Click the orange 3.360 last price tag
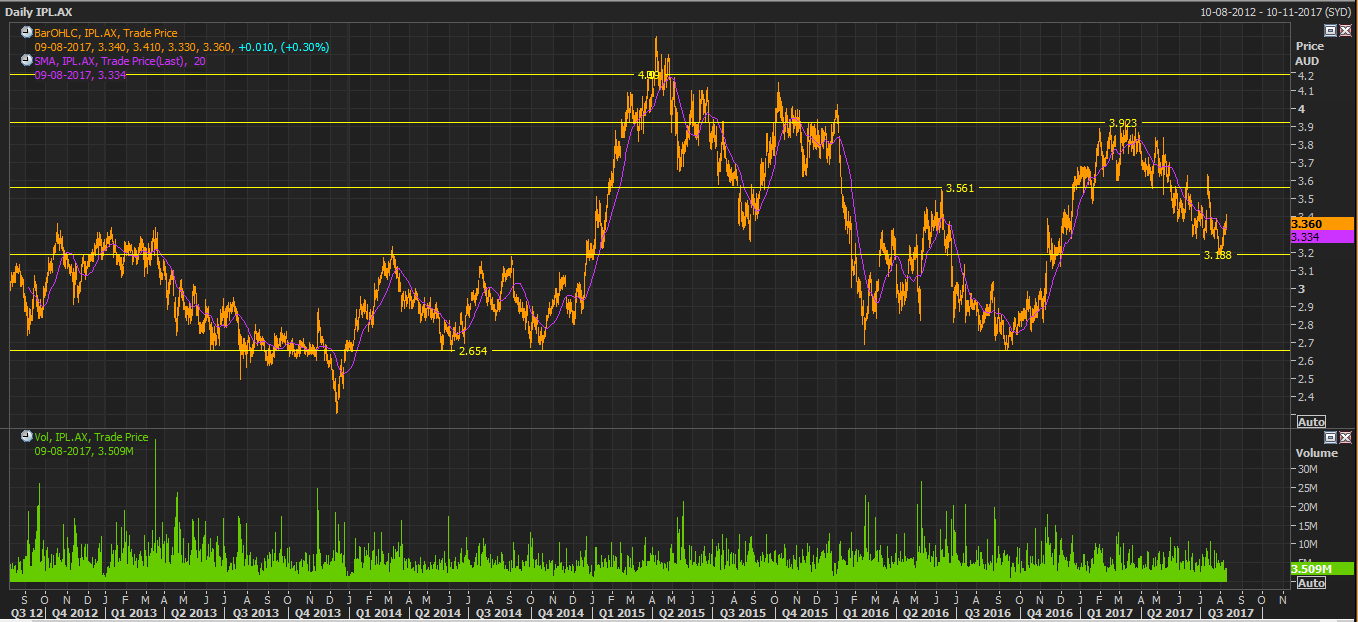The height and width of the screenshot is (622, 1358). 1321,224
